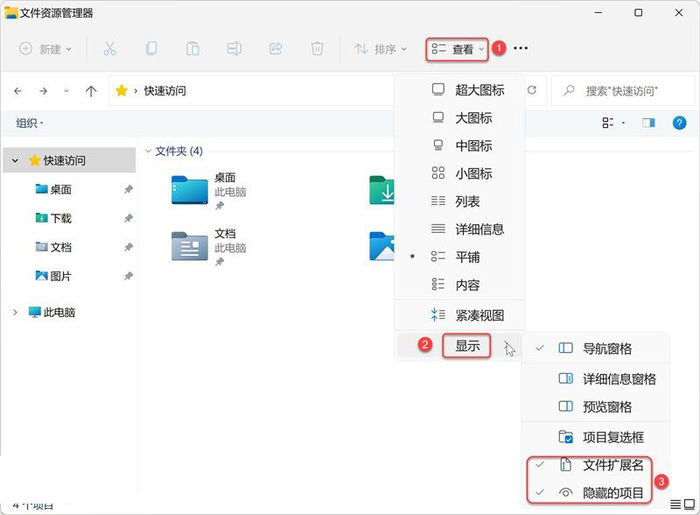Click the Paste clipboard icon

(x=193, y=49)
